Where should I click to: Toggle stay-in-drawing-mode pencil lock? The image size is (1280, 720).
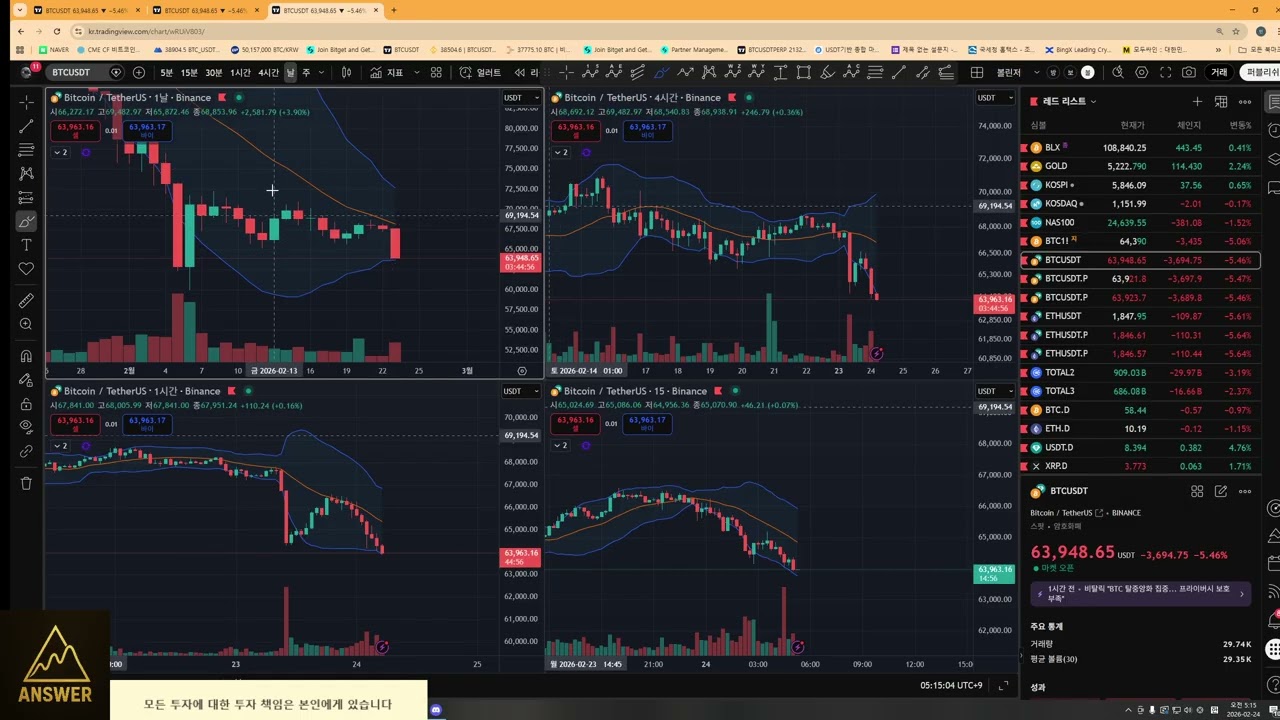(x=26, y=380)
